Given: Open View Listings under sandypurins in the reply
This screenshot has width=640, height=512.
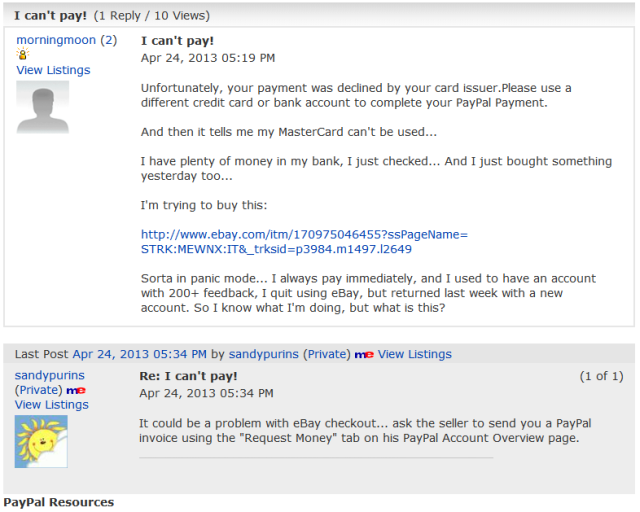Looking at the screenshot, I should click(x=51, y=405).
